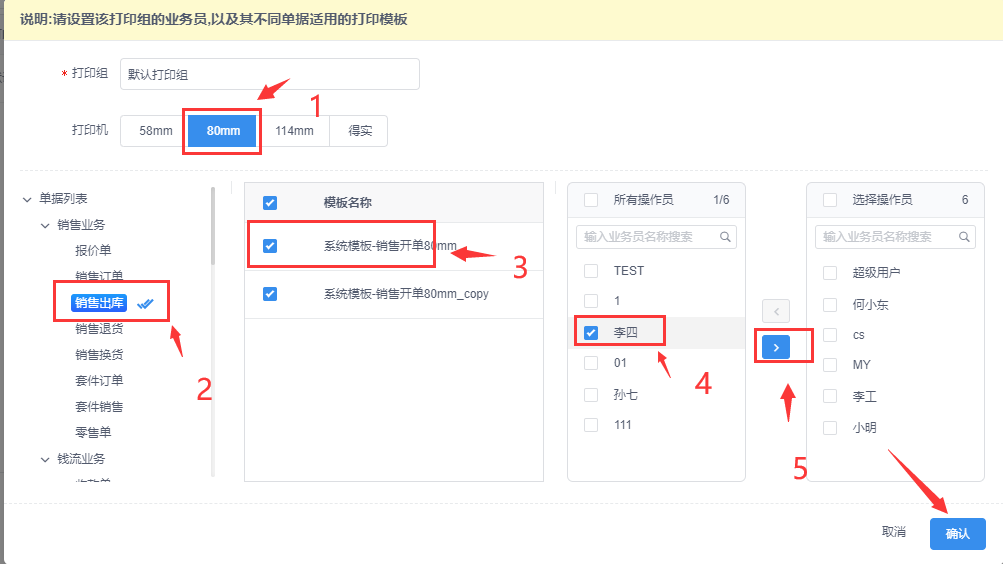Uncheck 系统模板-销售开单80mm_copy checkbox
Screen dimensions: 1003x564
270,294
